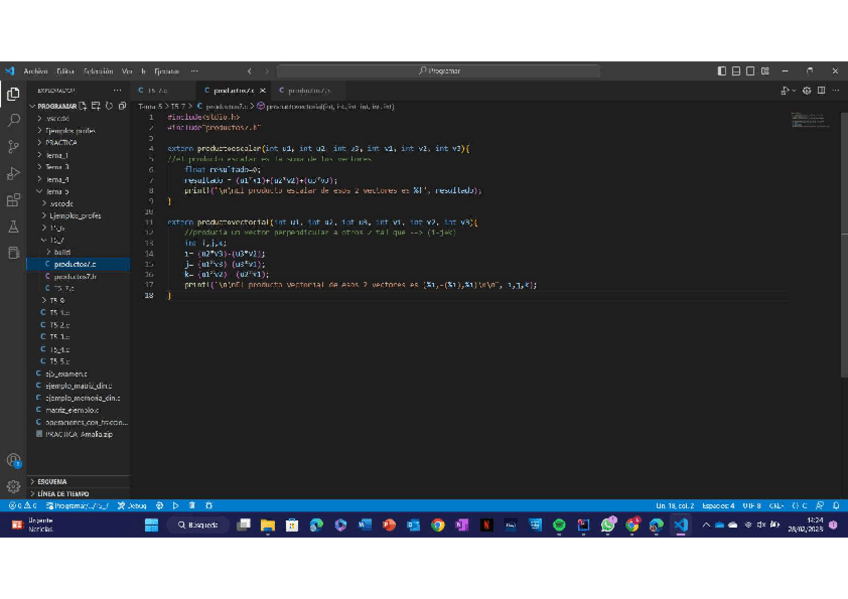Open the Archivo menu
Viewport: 848px width, 599px height.
(35, 71)
